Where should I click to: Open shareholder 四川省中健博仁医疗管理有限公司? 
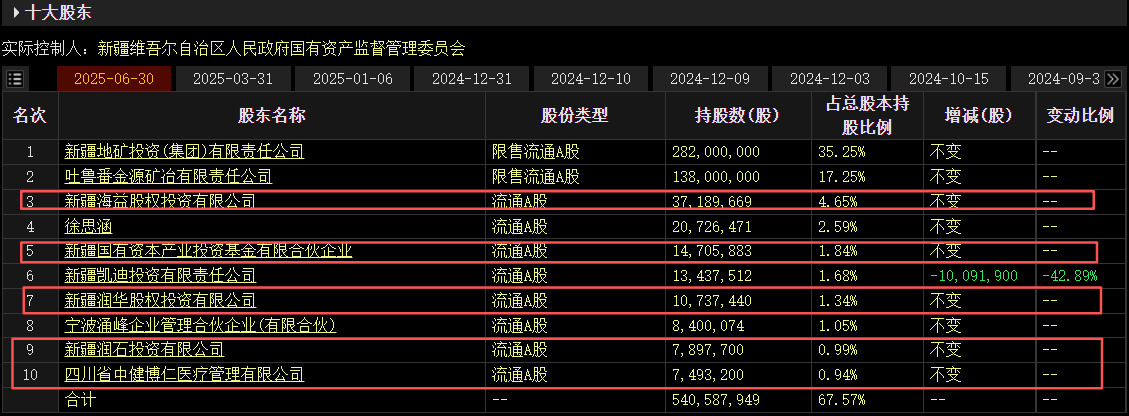[x=184, y=374]
